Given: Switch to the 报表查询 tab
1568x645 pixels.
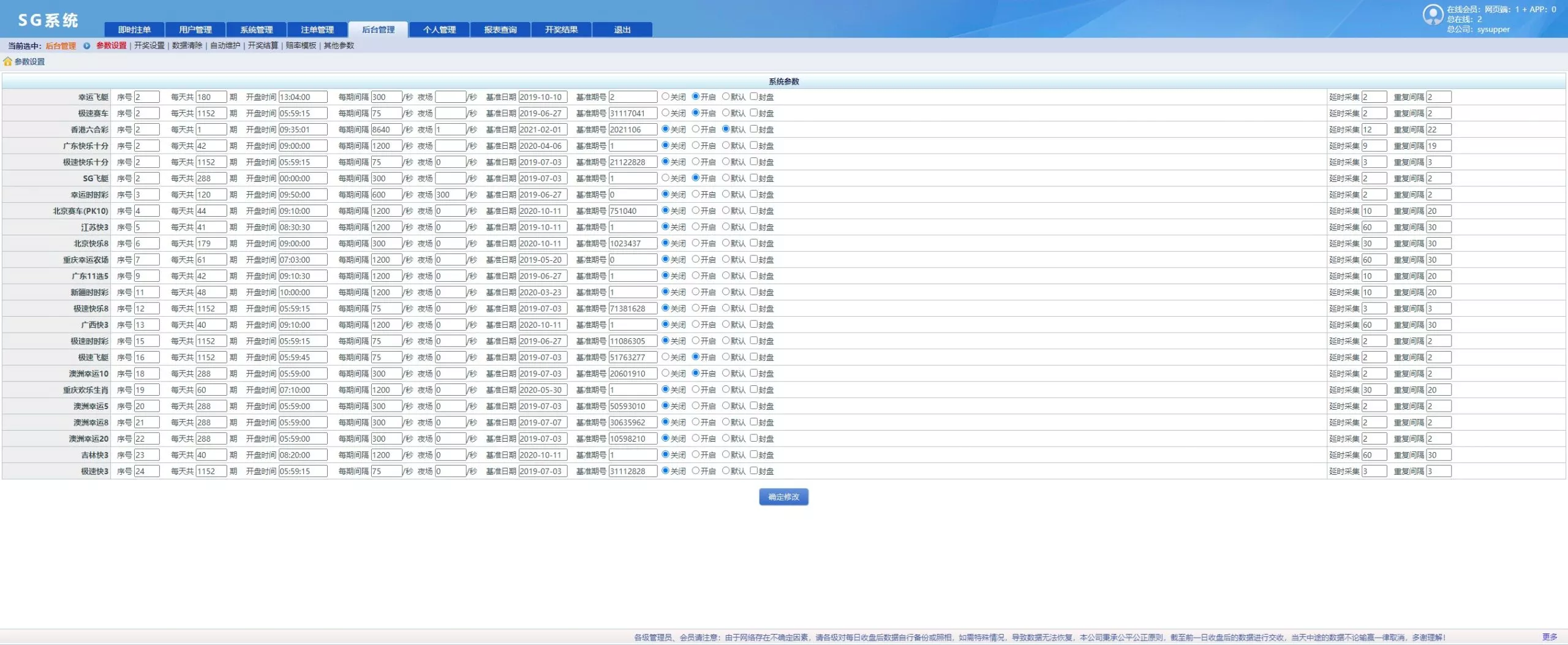Looking at the screenshot, I should pos(500,29).
